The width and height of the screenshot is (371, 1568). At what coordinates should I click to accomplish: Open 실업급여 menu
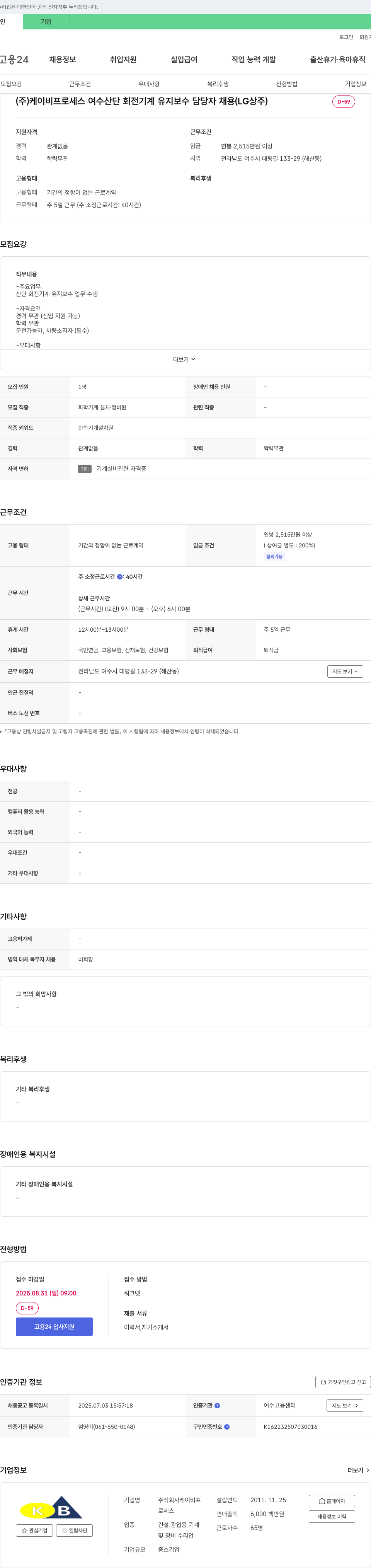pos(184,60)
